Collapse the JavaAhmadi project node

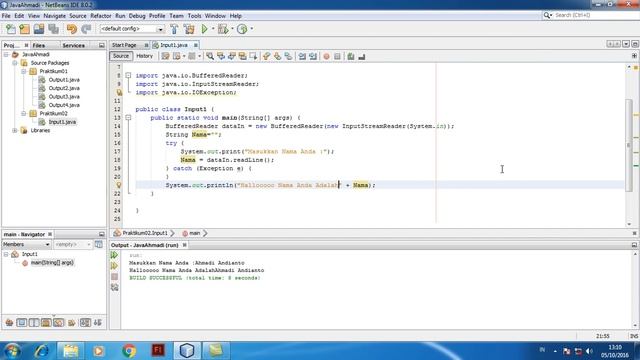6,54
